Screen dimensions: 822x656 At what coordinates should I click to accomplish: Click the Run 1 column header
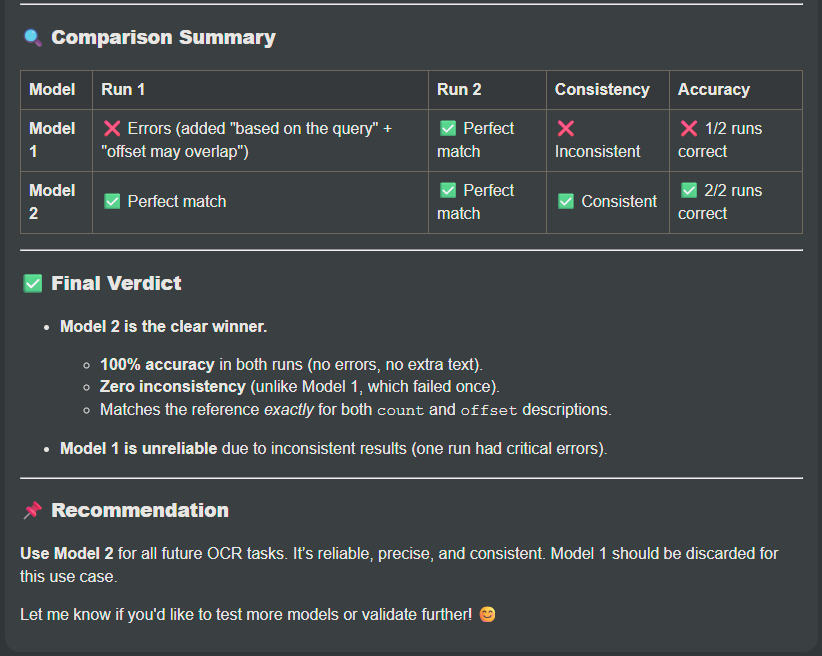(x=123, y=90)
